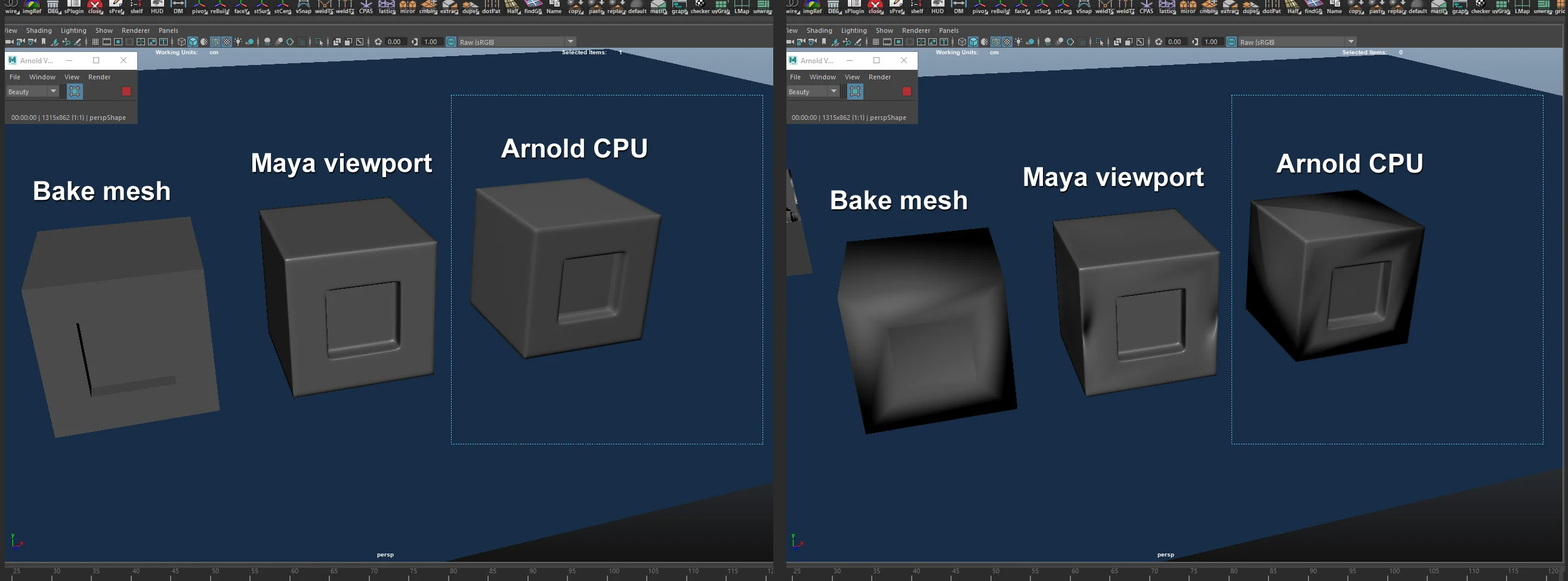Click the LMap shelf icon in right panel

tap(1523, 6)
